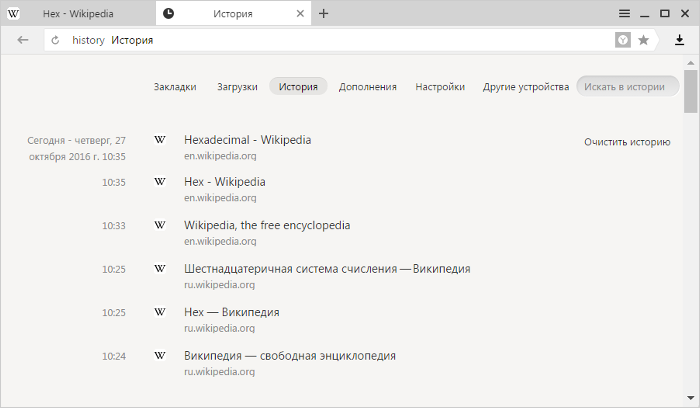Click favicon beside Шестнадцатеричная система счисления entry
700x408 pixels.
coord(160,268)
